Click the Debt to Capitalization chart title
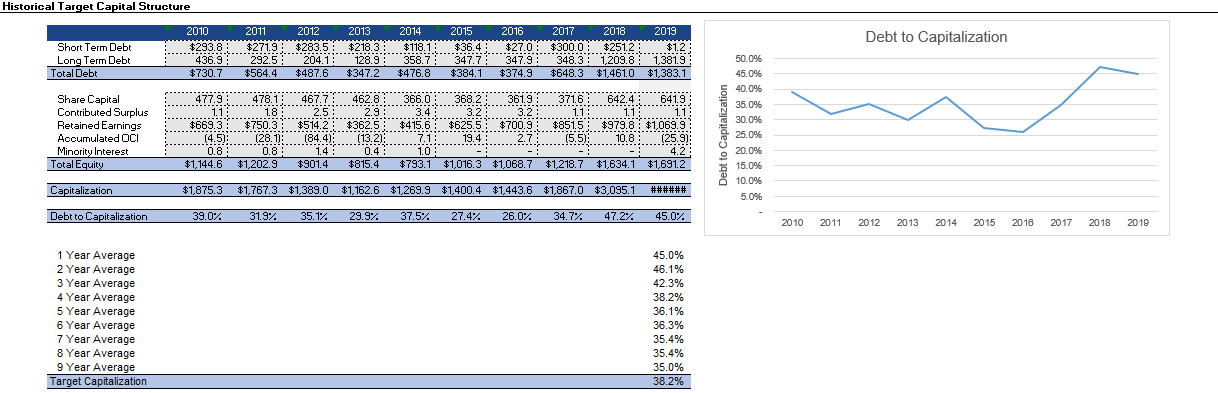This screenshot has width=1218, height=393. pyautogui.click(x=936, y=37)
